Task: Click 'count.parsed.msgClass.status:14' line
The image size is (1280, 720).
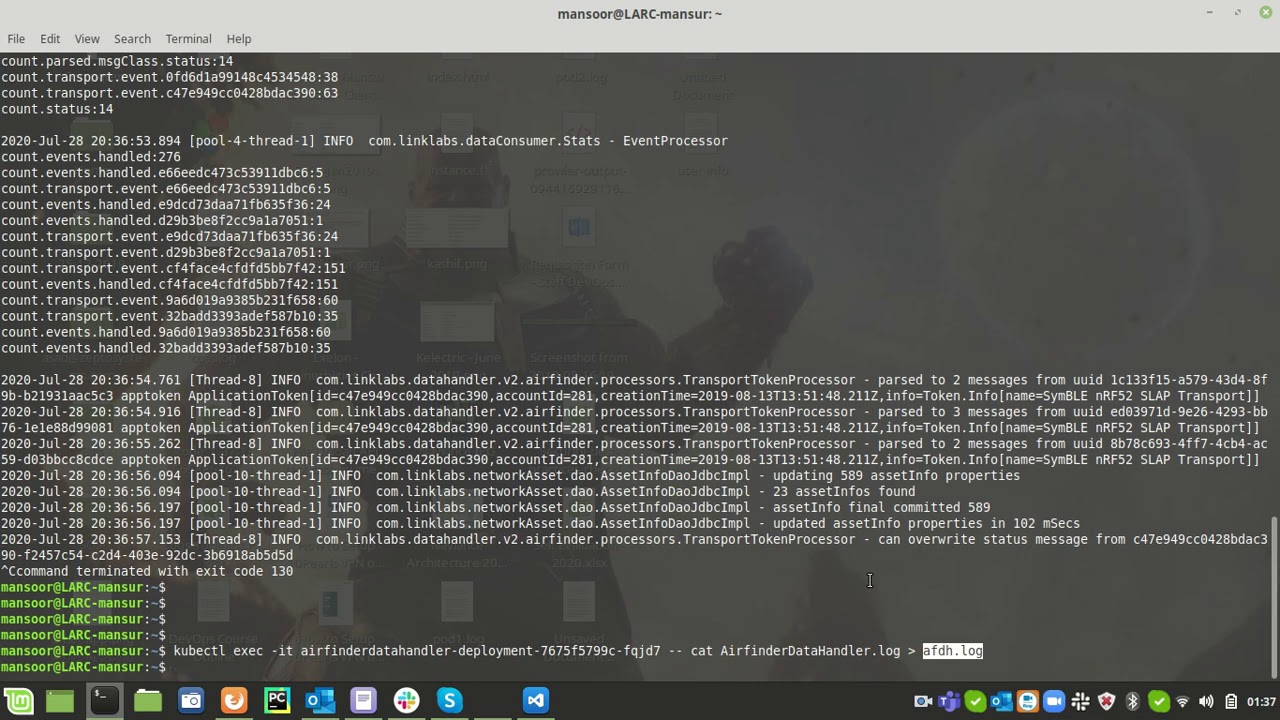Action: click(117, 61)
